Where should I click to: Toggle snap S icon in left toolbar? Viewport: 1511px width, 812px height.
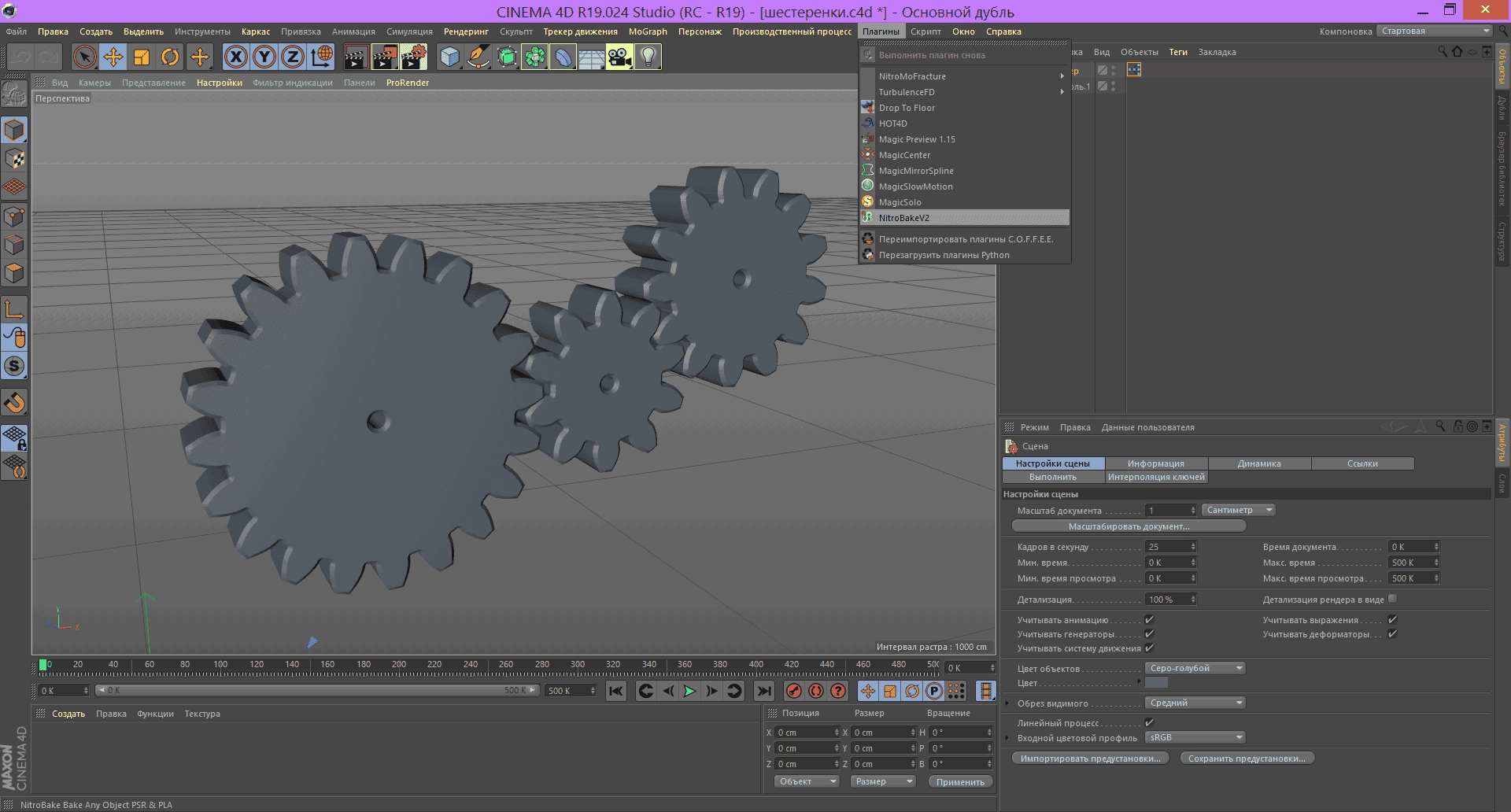(14, 366)
